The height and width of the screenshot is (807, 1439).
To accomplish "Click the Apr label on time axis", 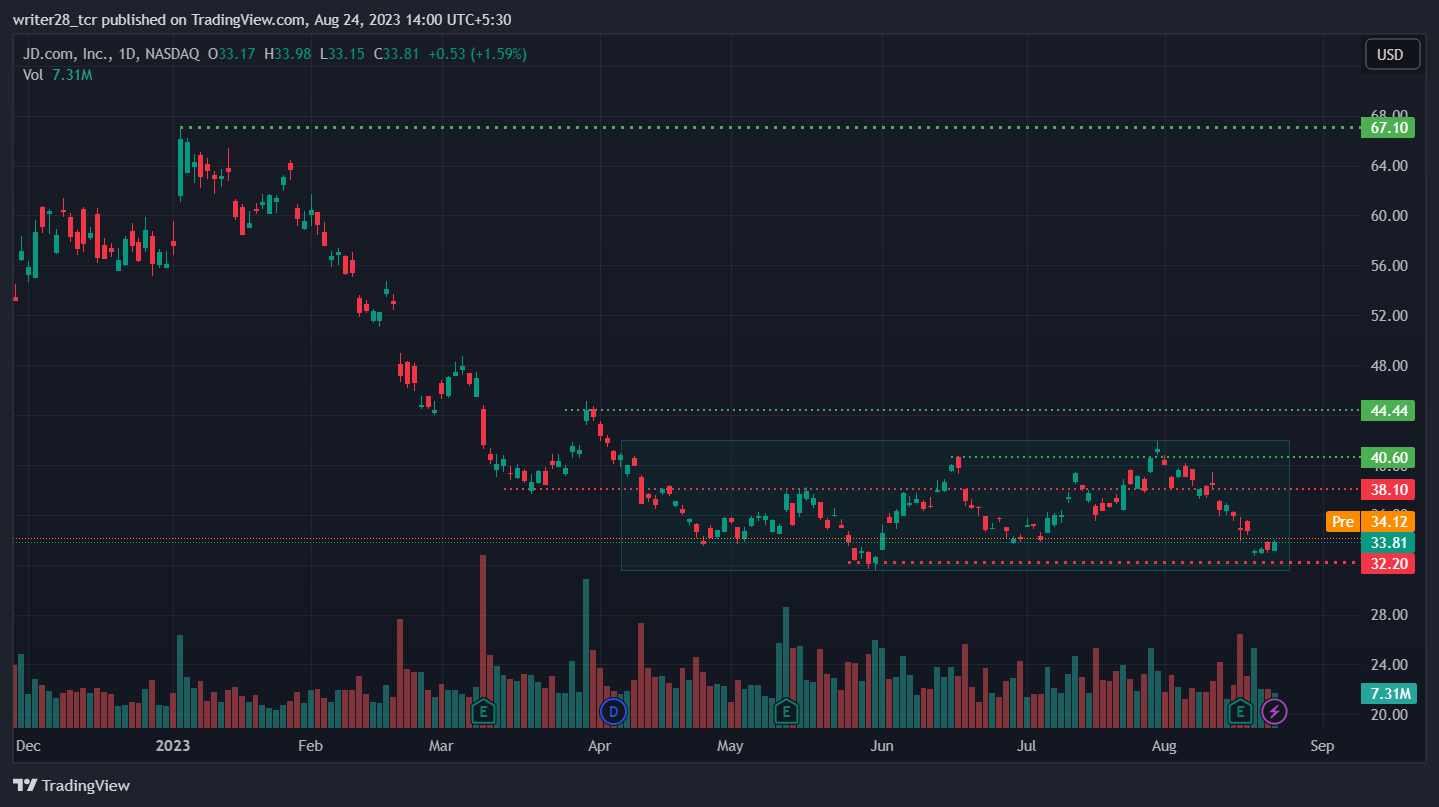I will click(x=599, y=746).
